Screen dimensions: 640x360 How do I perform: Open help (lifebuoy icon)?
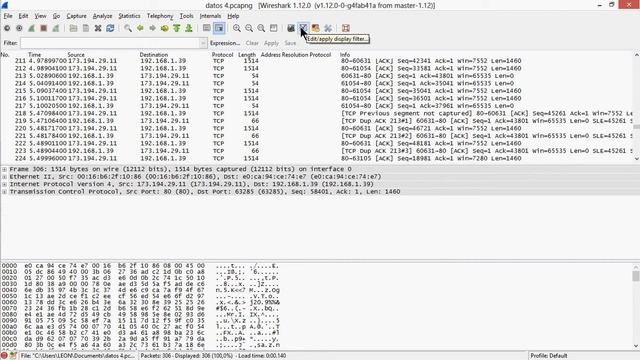(346, 28)
